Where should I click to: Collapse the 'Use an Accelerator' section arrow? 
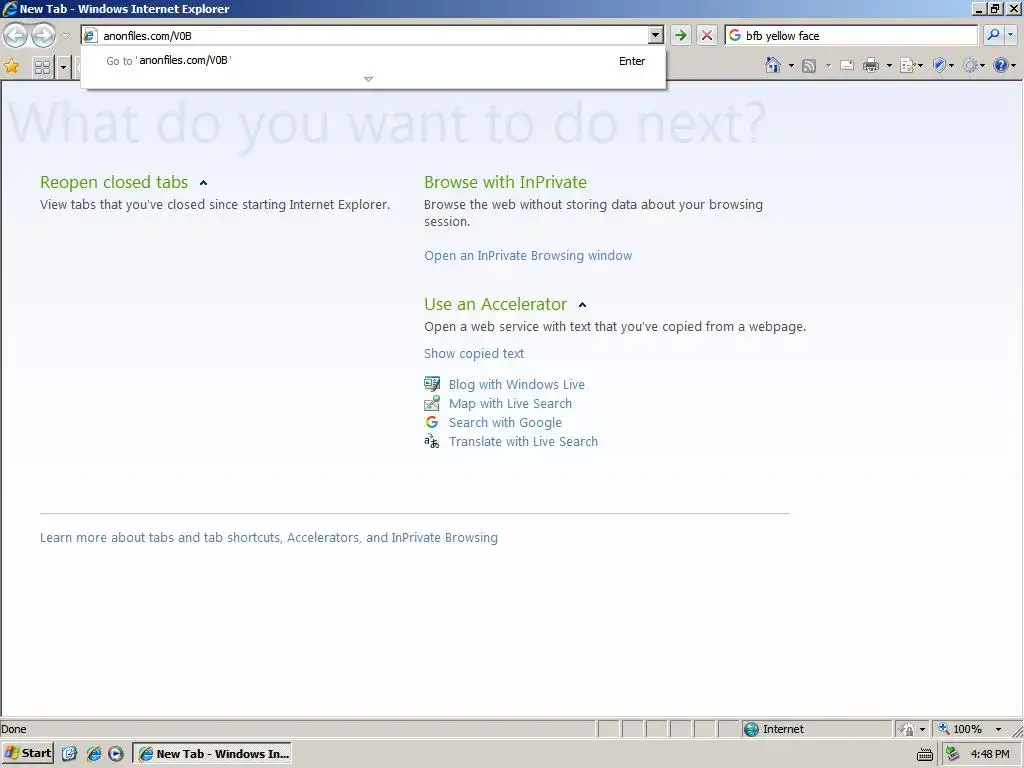point(583,305)
